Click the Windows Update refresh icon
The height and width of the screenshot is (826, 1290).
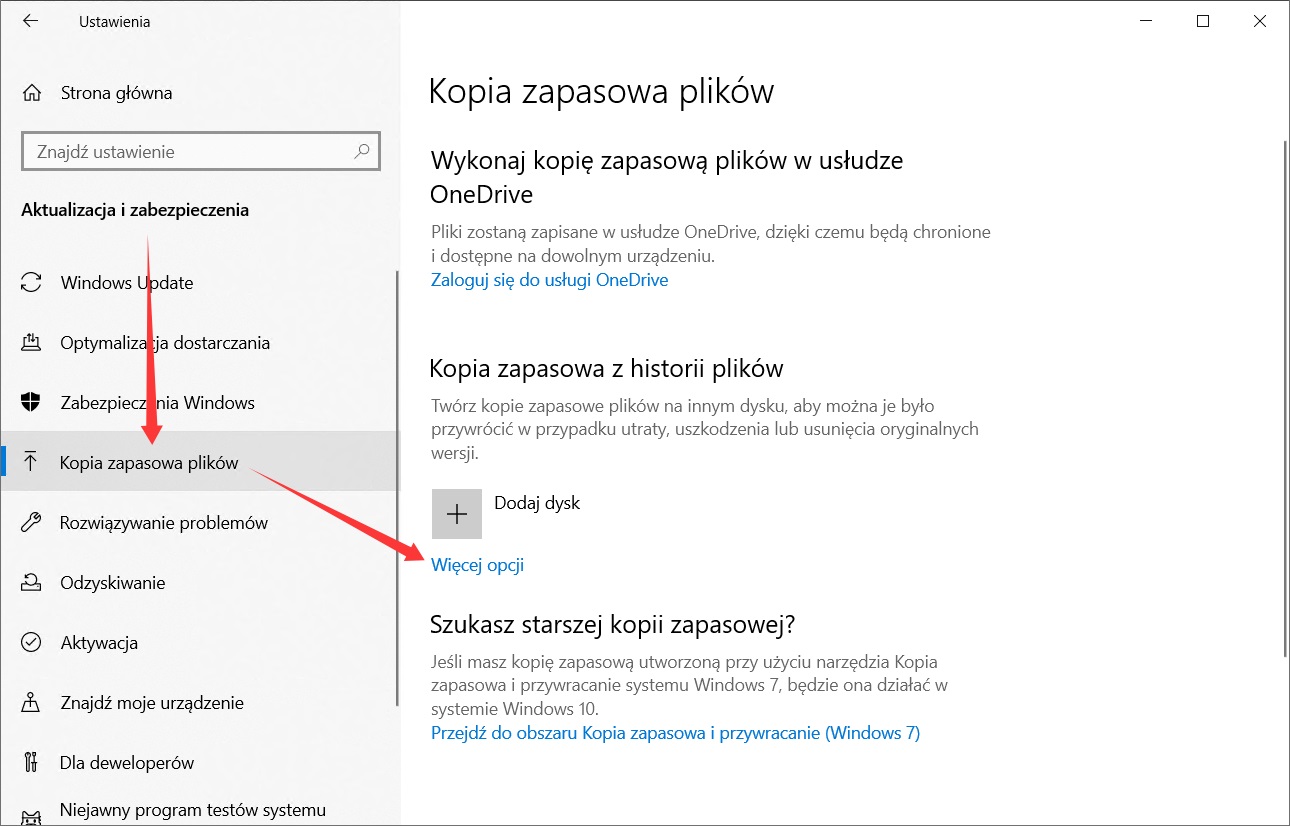click(31, 283)
